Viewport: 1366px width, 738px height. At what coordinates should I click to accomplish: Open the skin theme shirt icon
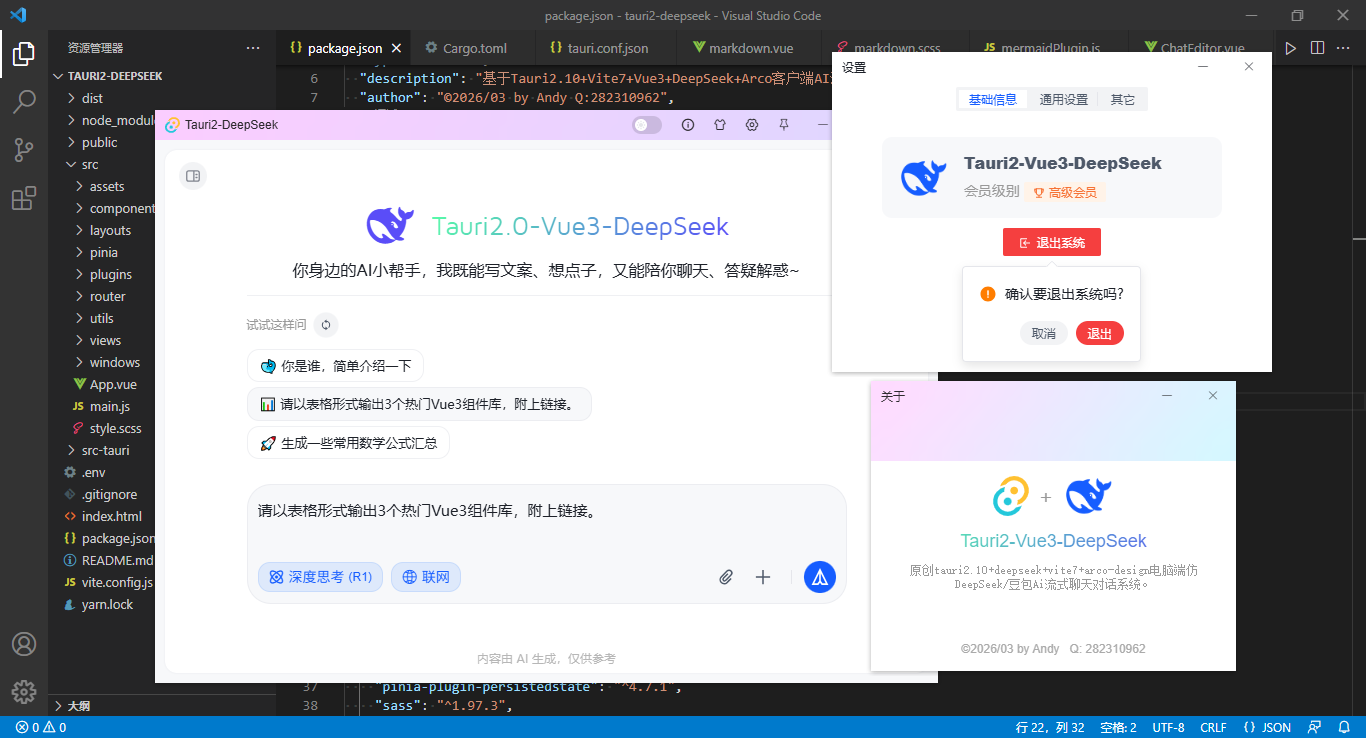[x=719, y=125]
